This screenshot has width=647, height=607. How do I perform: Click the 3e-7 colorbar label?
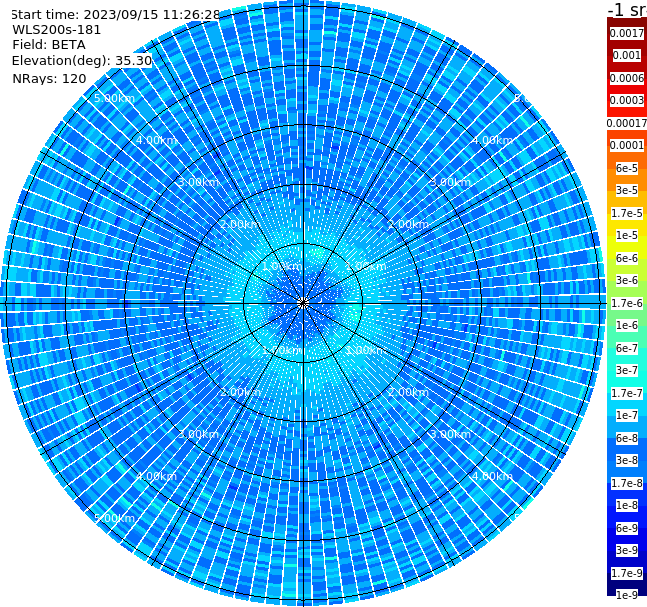[627, 370]
